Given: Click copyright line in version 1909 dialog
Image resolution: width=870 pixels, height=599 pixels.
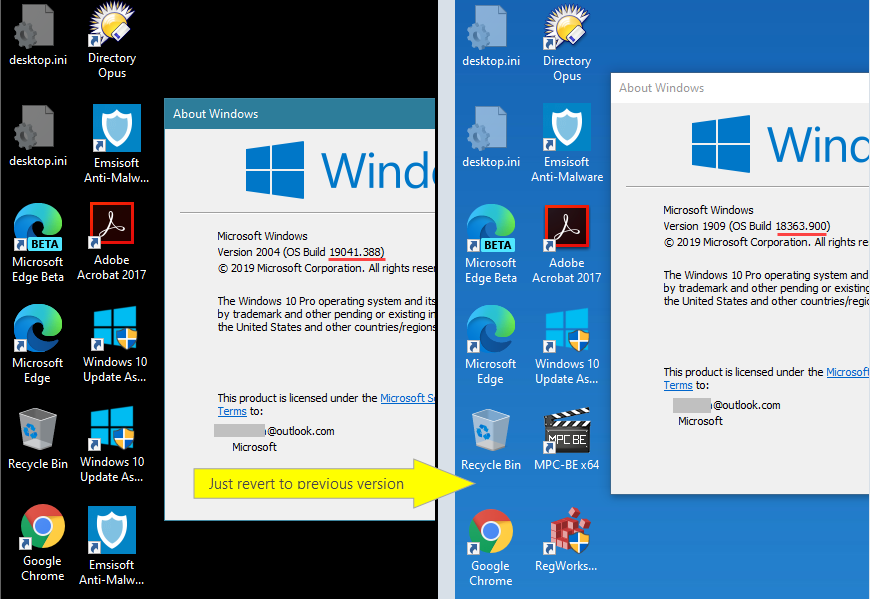Looking at the screenshot, I should tap(766, 242).
